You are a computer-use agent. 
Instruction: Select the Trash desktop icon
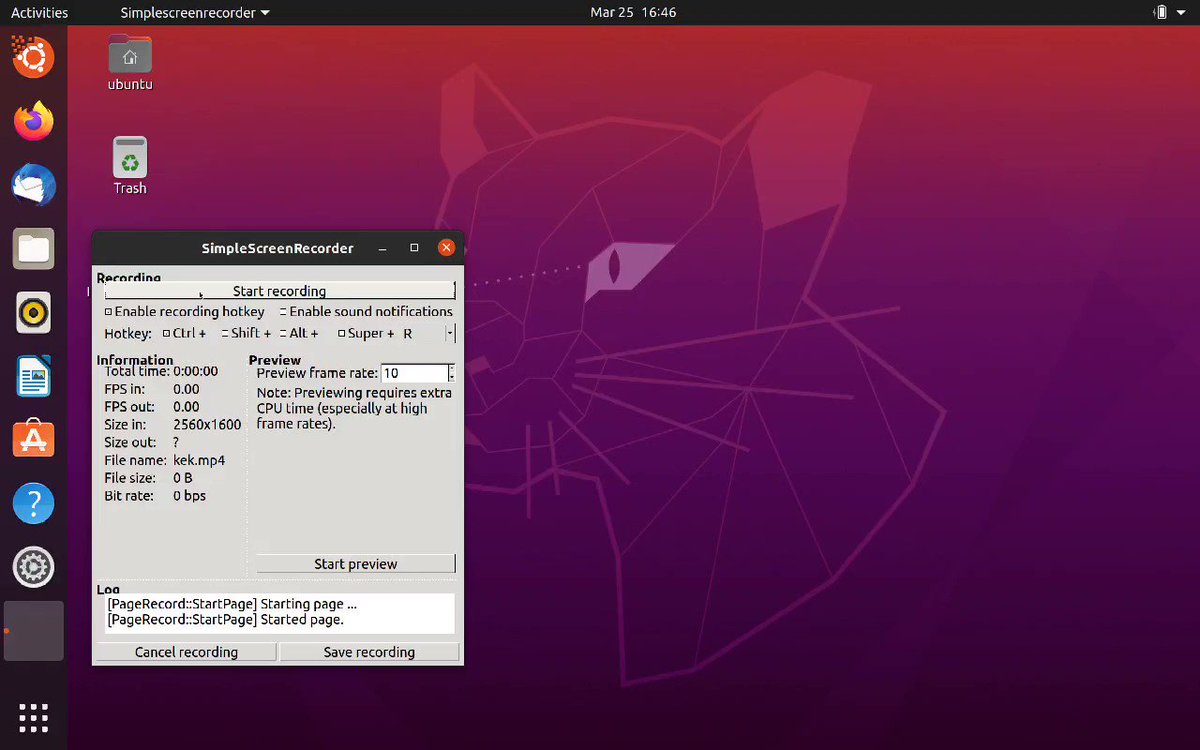pos(130,166)
